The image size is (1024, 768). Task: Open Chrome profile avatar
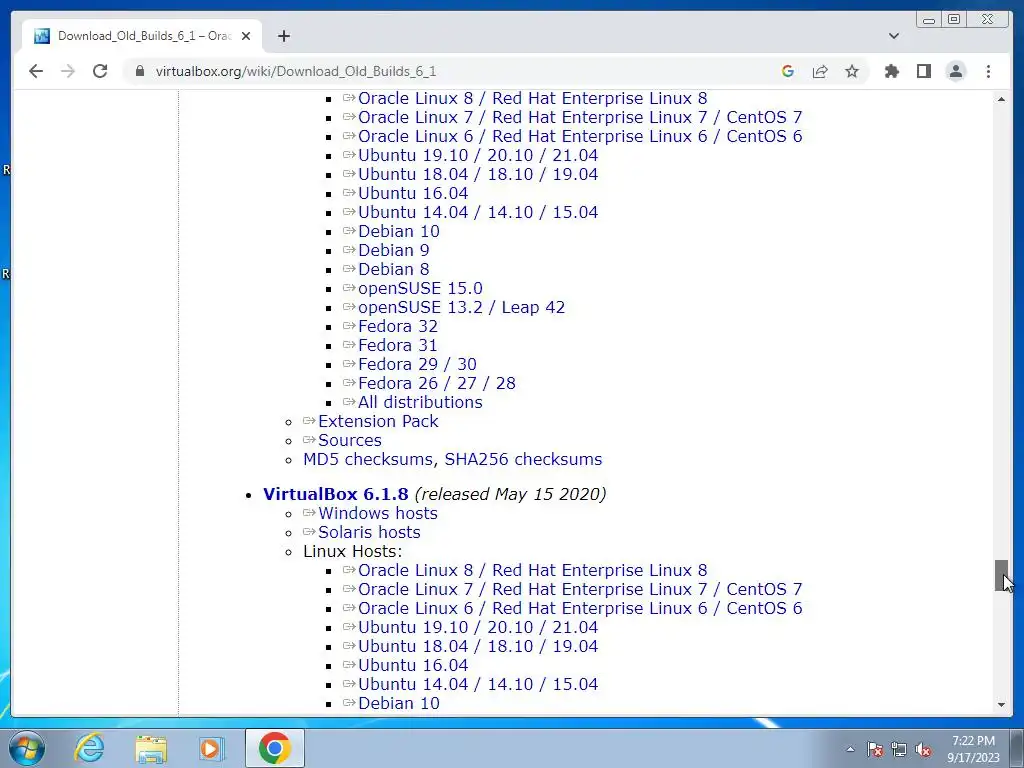coord(955,71)
